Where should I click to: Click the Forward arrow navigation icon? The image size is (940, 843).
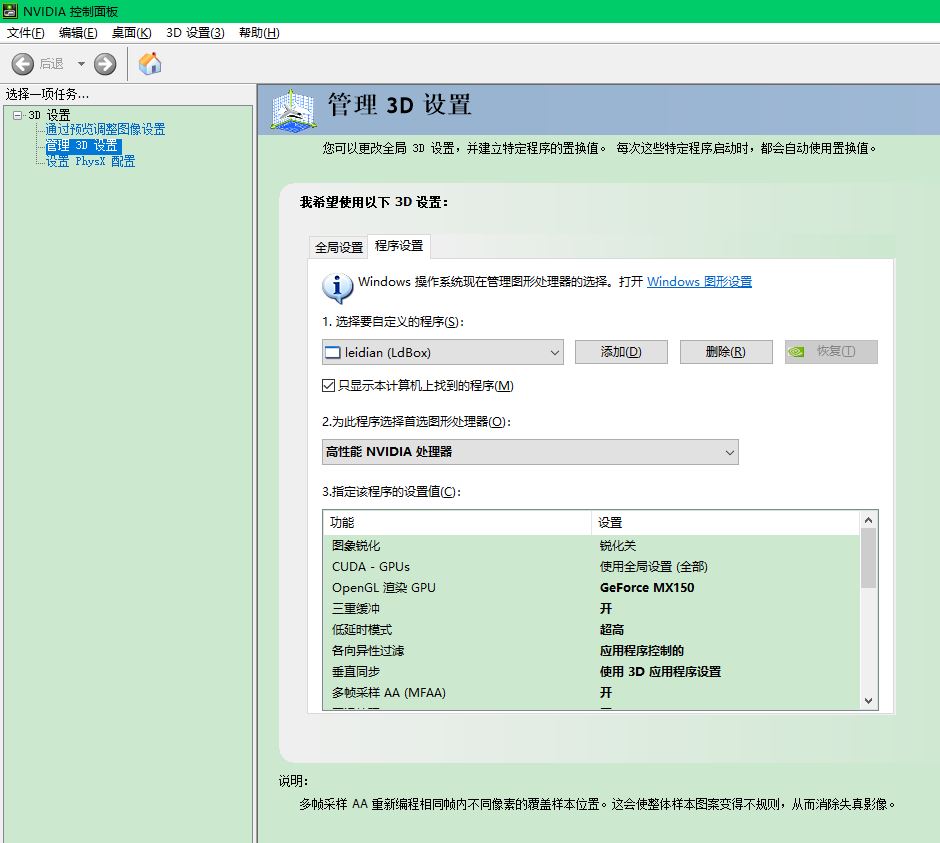(105, 64)
